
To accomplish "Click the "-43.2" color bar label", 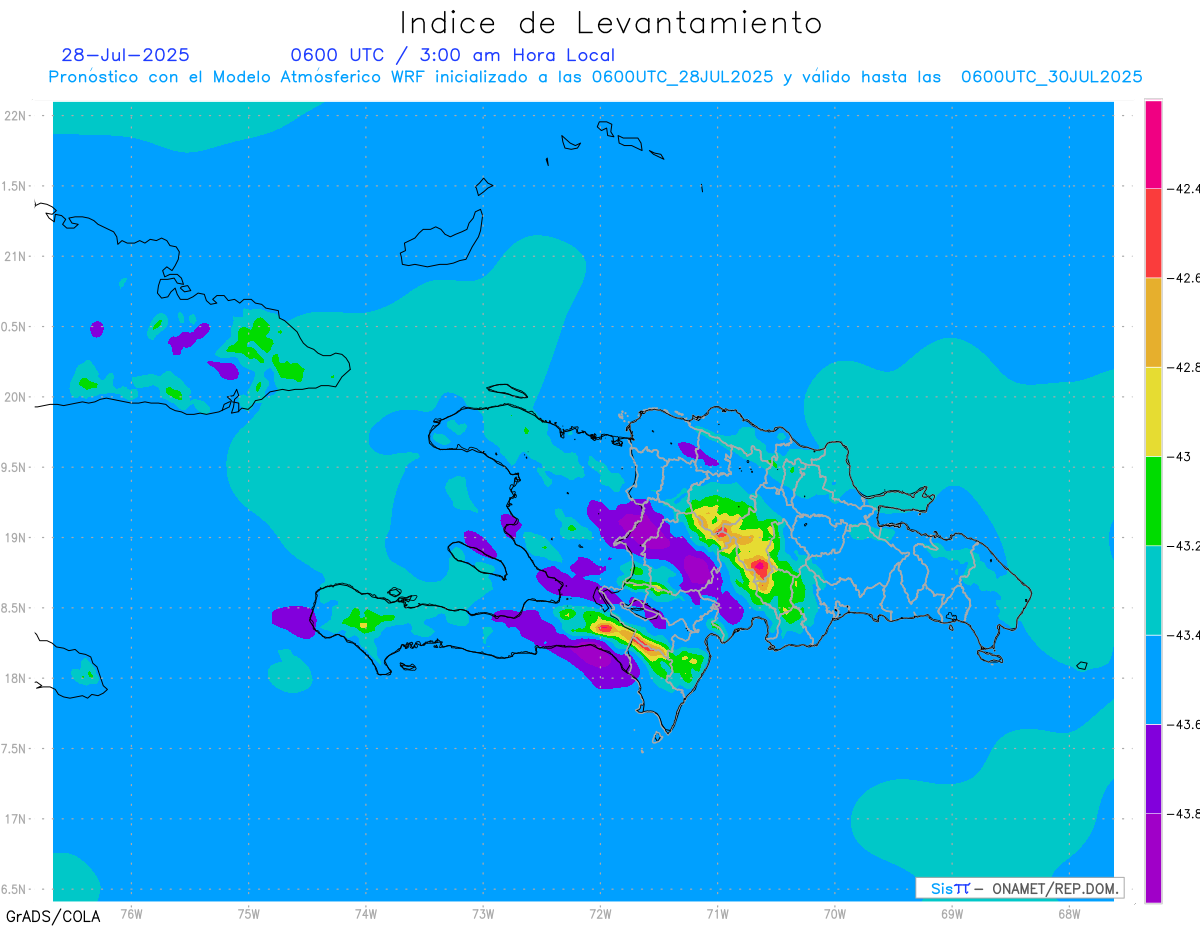I will click(1184, 546).
